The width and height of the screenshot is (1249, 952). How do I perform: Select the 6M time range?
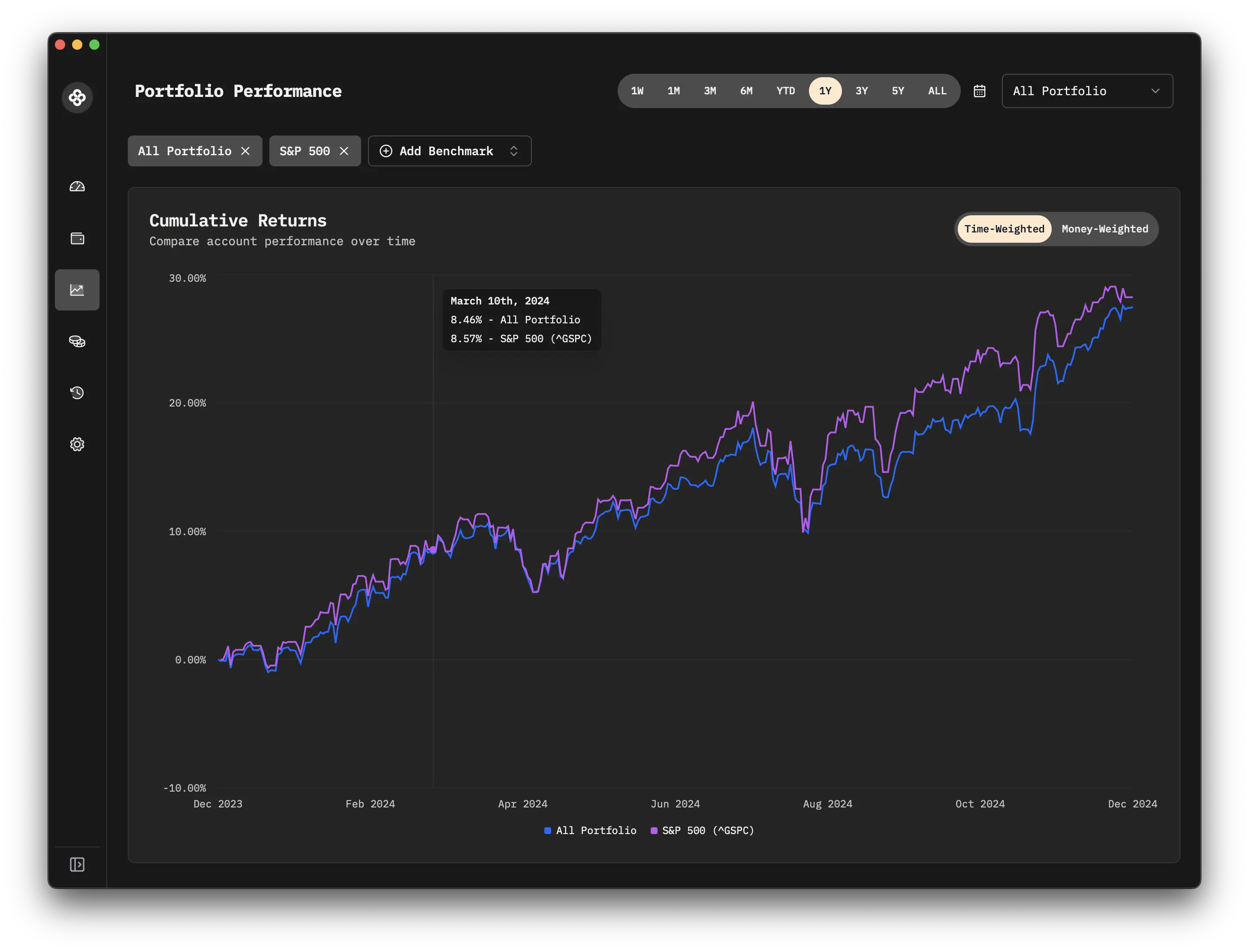coord(746,90)
